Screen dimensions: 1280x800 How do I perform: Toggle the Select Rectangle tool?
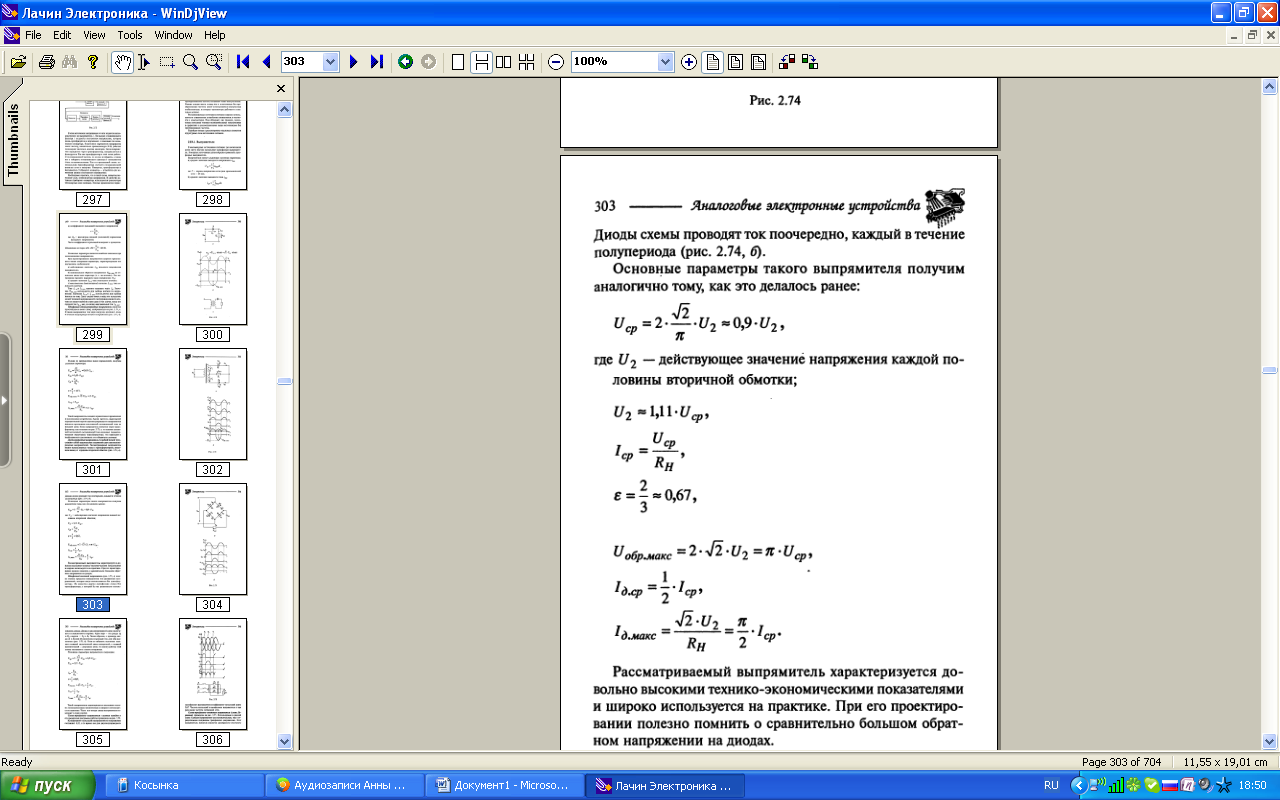[167, 62]
